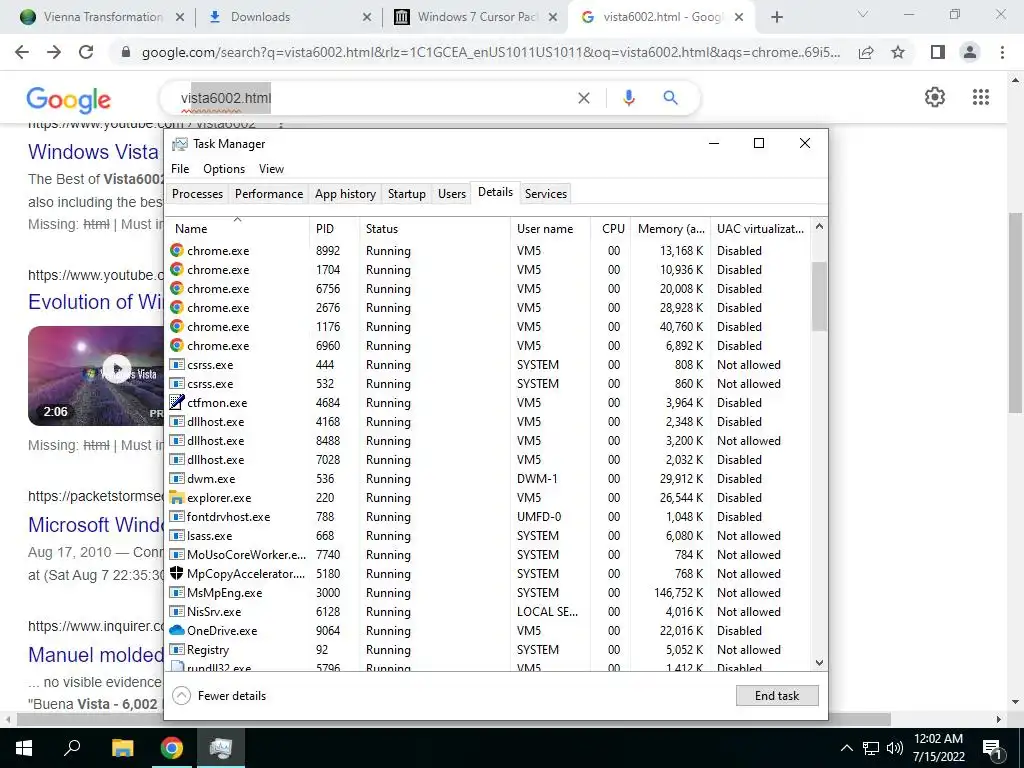
Task: Sort by the PID column header
Action: pyautogui.click(x=334, y=229)
